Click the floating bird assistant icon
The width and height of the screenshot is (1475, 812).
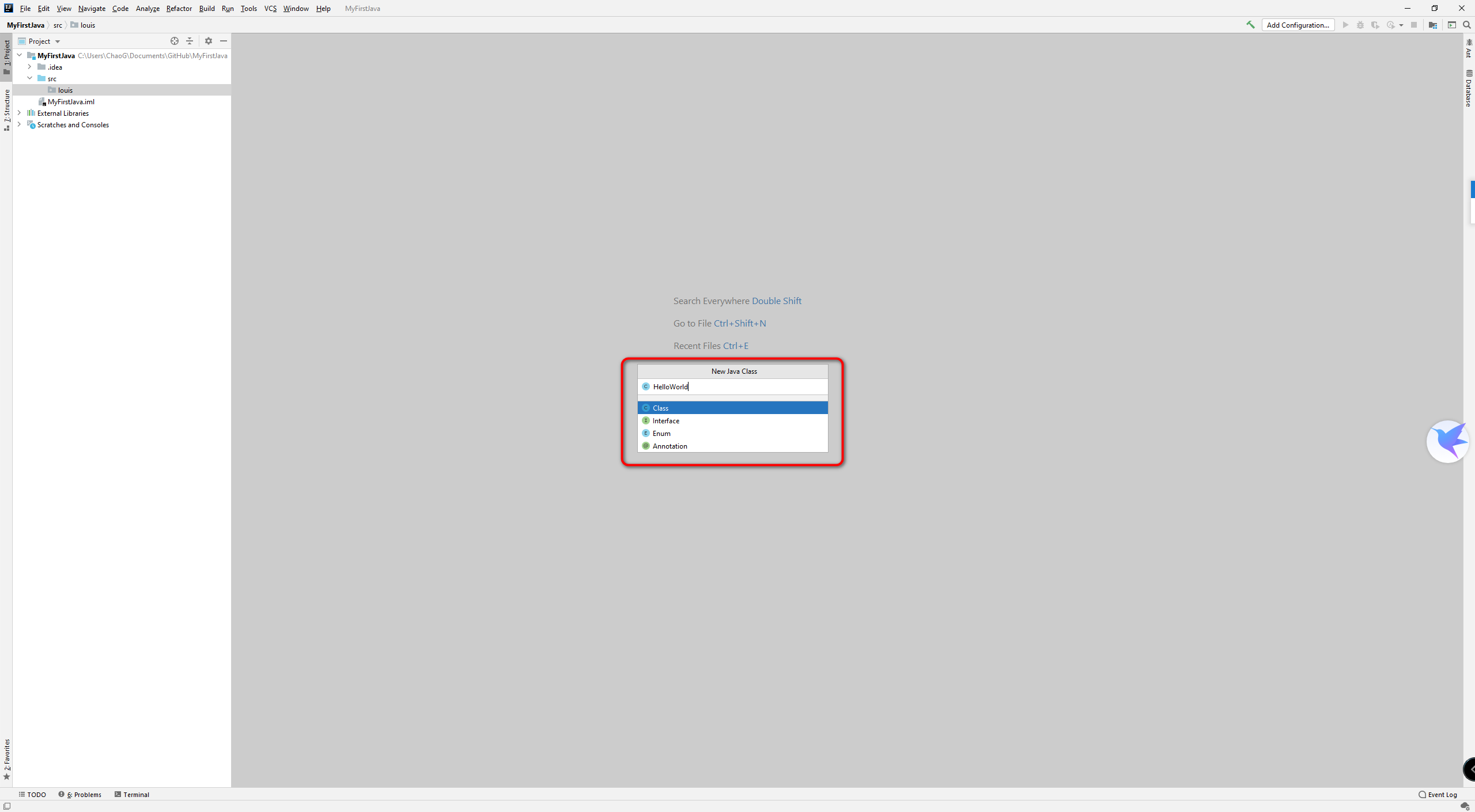(x=1448, y=441)
